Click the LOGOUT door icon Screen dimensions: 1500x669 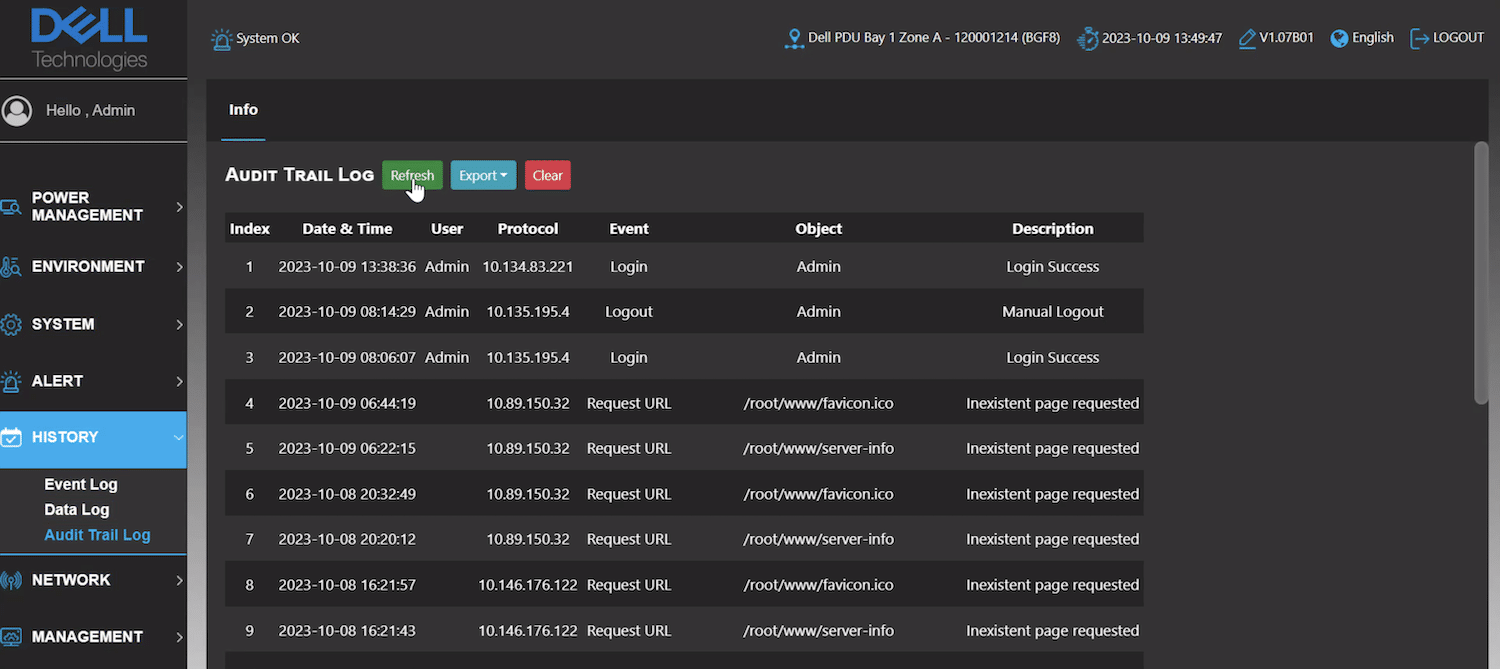click(x=1419, y=38)
